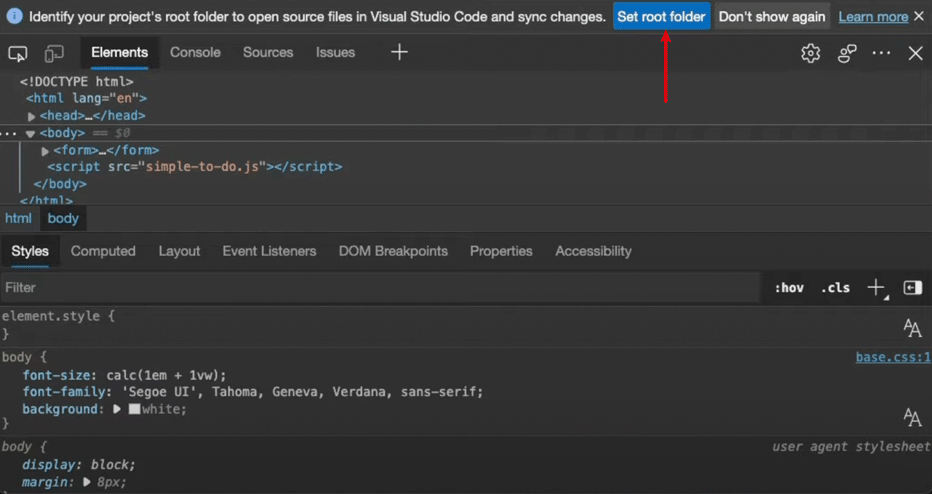This screenshot has height=494, width=932.
Task: Click the blue info icon in banner
Action: [15, 17]
